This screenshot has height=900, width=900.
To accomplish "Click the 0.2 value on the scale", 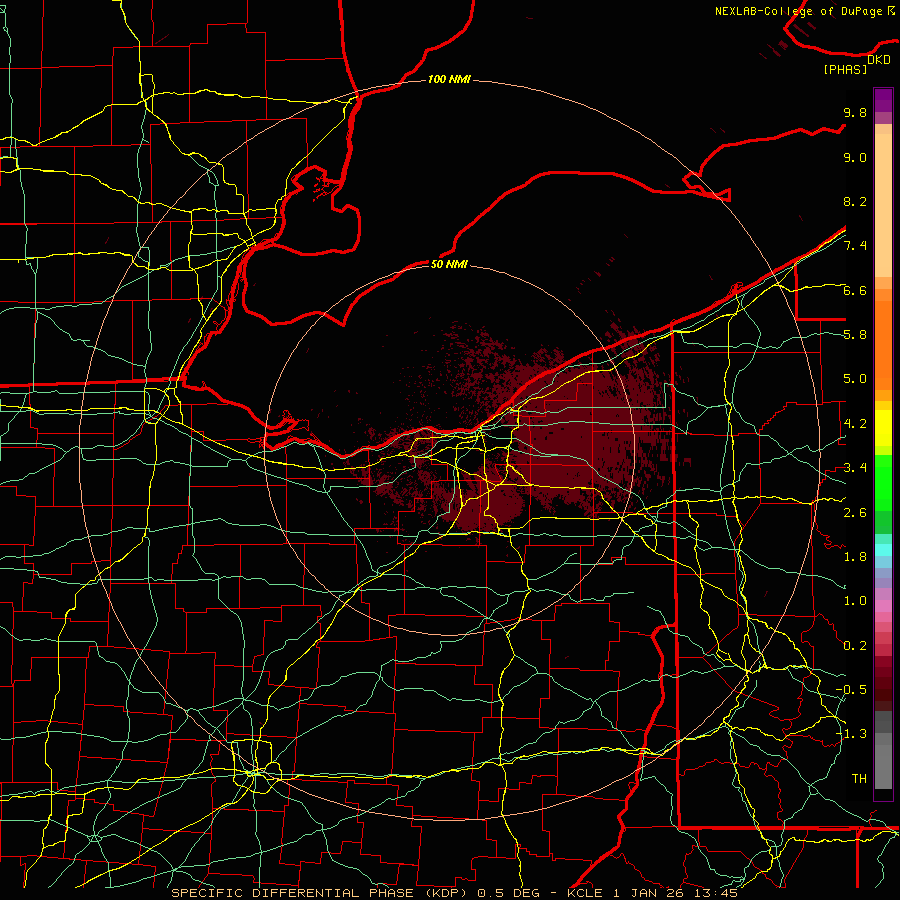I will click(x=855, y=646).
